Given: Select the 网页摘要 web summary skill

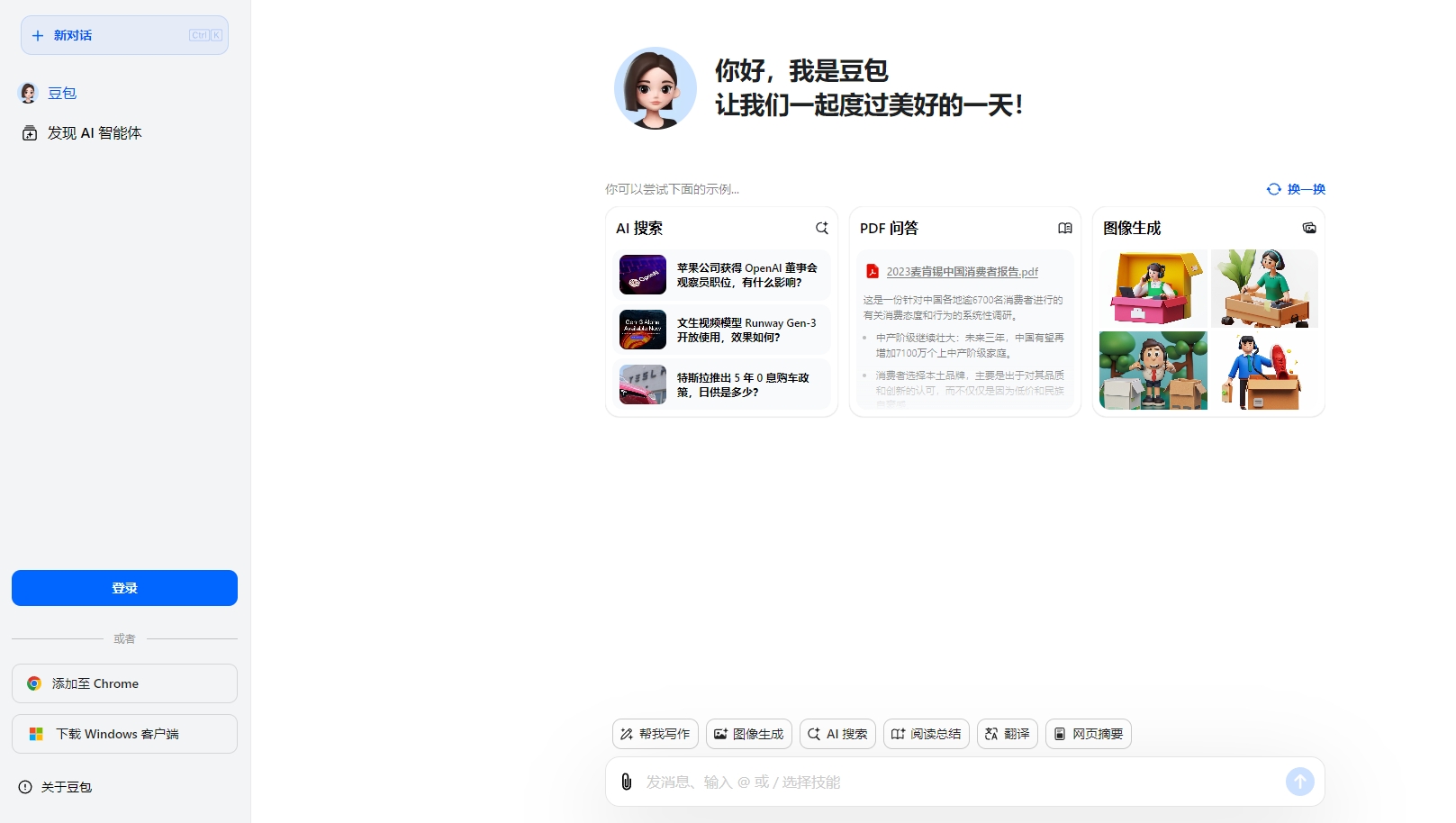Looking at the screenshot, I should (x=1088, y=734).
